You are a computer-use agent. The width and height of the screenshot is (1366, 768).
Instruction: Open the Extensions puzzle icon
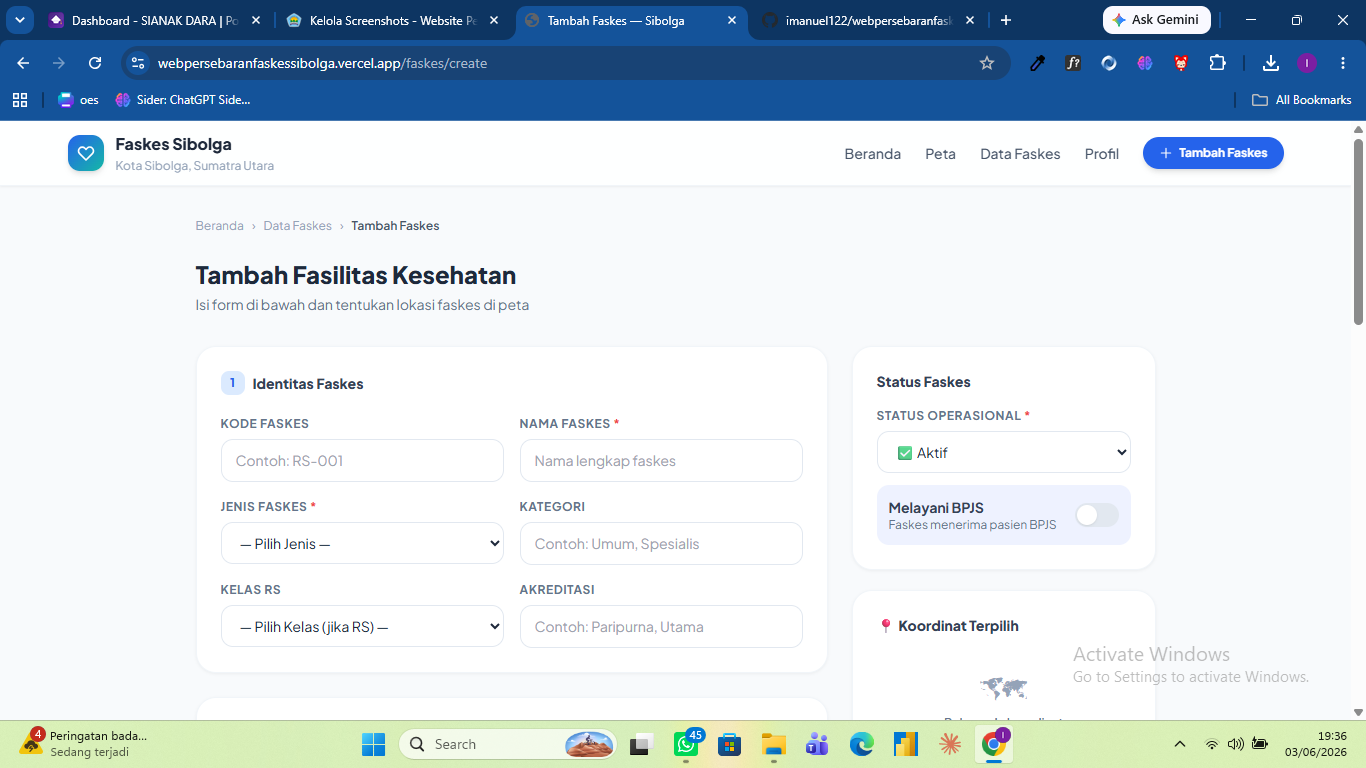[x=1217, y=63]
